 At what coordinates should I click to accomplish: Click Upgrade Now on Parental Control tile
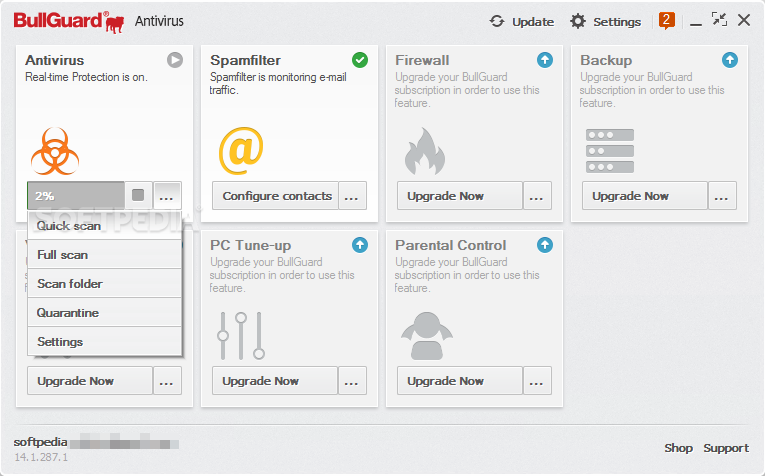coord(460,380)
